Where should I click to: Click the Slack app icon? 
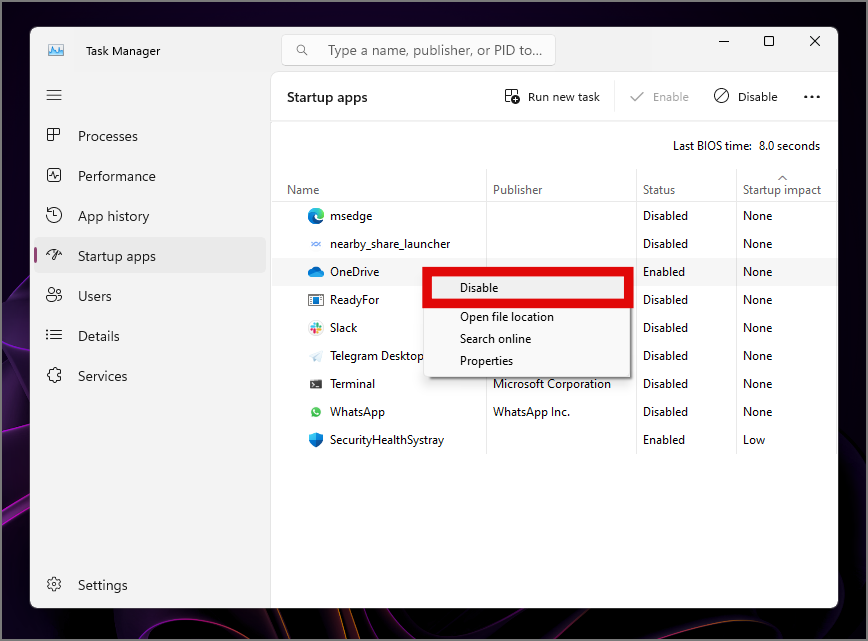(x=316, y=328)
